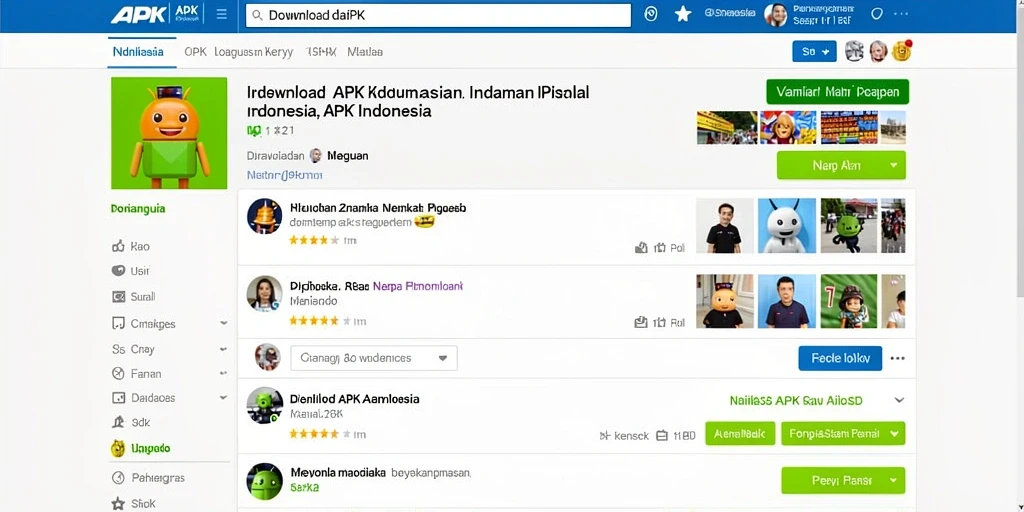
Task: Click the large orange Android mascot image
Action: tap(169, 133)
